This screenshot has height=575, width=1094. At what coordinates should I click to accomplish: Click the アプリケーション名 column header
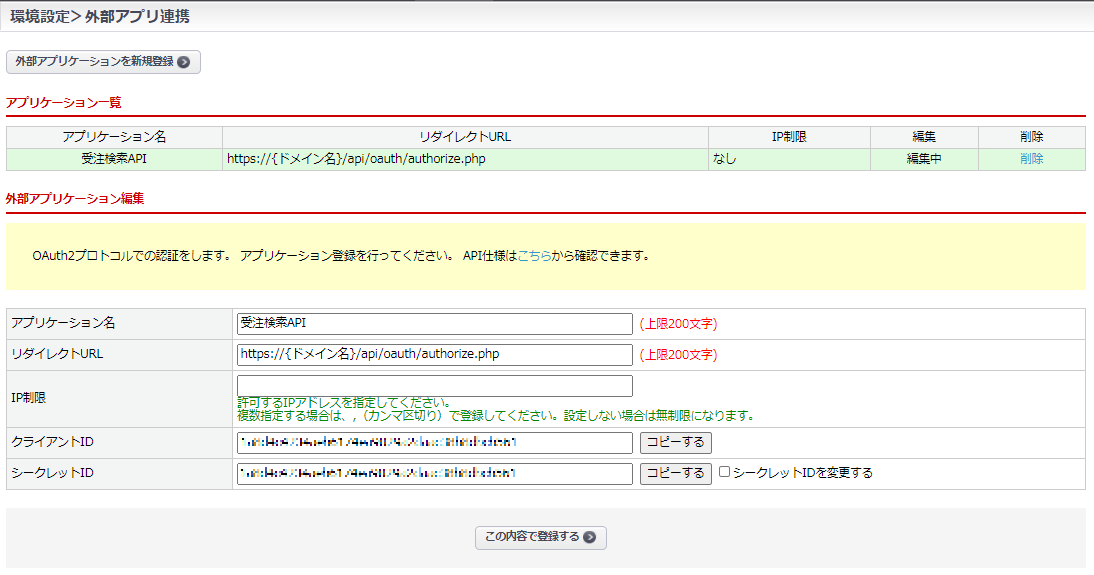coord(114,137)
